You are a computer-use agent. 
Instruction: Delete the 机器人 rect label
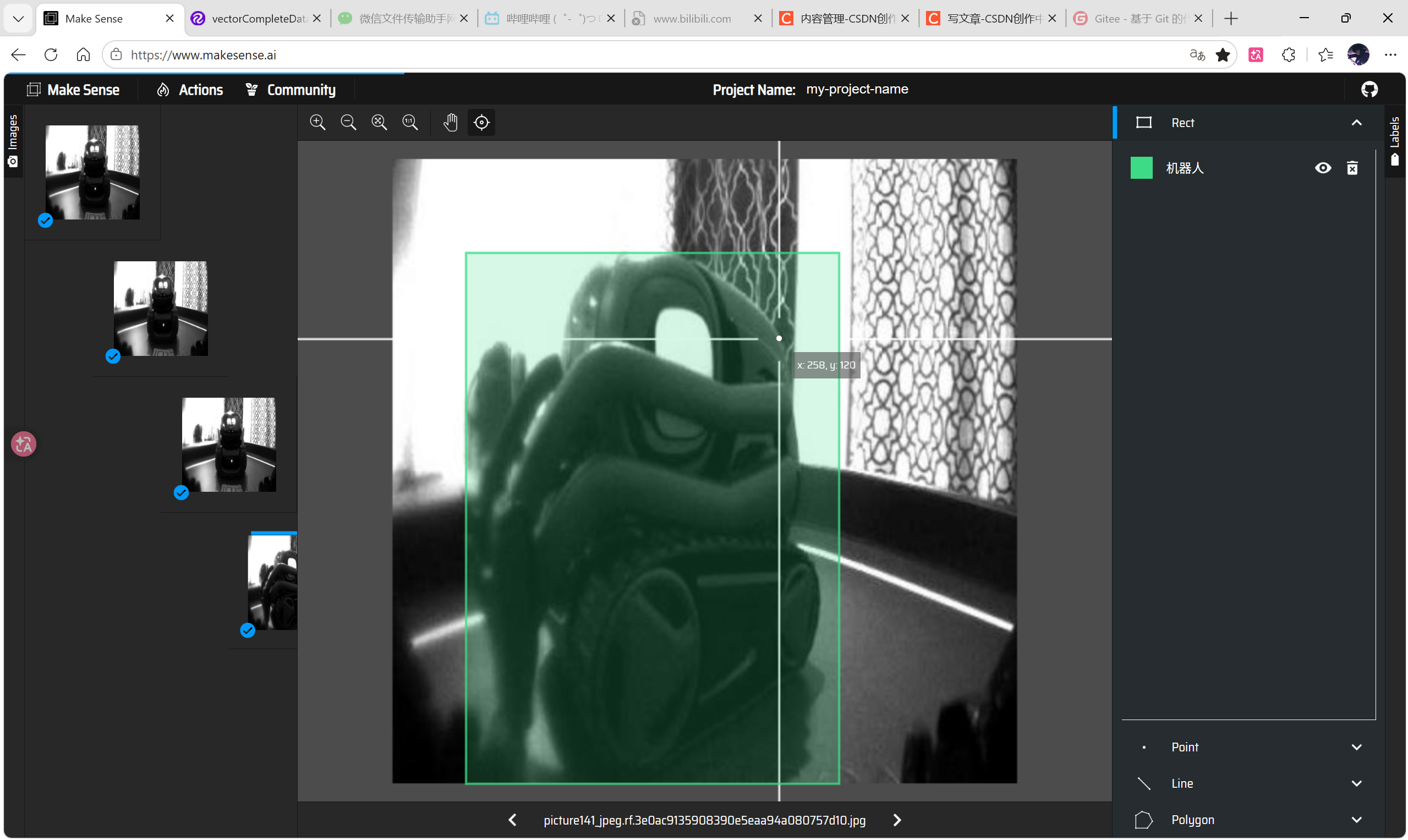tap(1352, 168)
